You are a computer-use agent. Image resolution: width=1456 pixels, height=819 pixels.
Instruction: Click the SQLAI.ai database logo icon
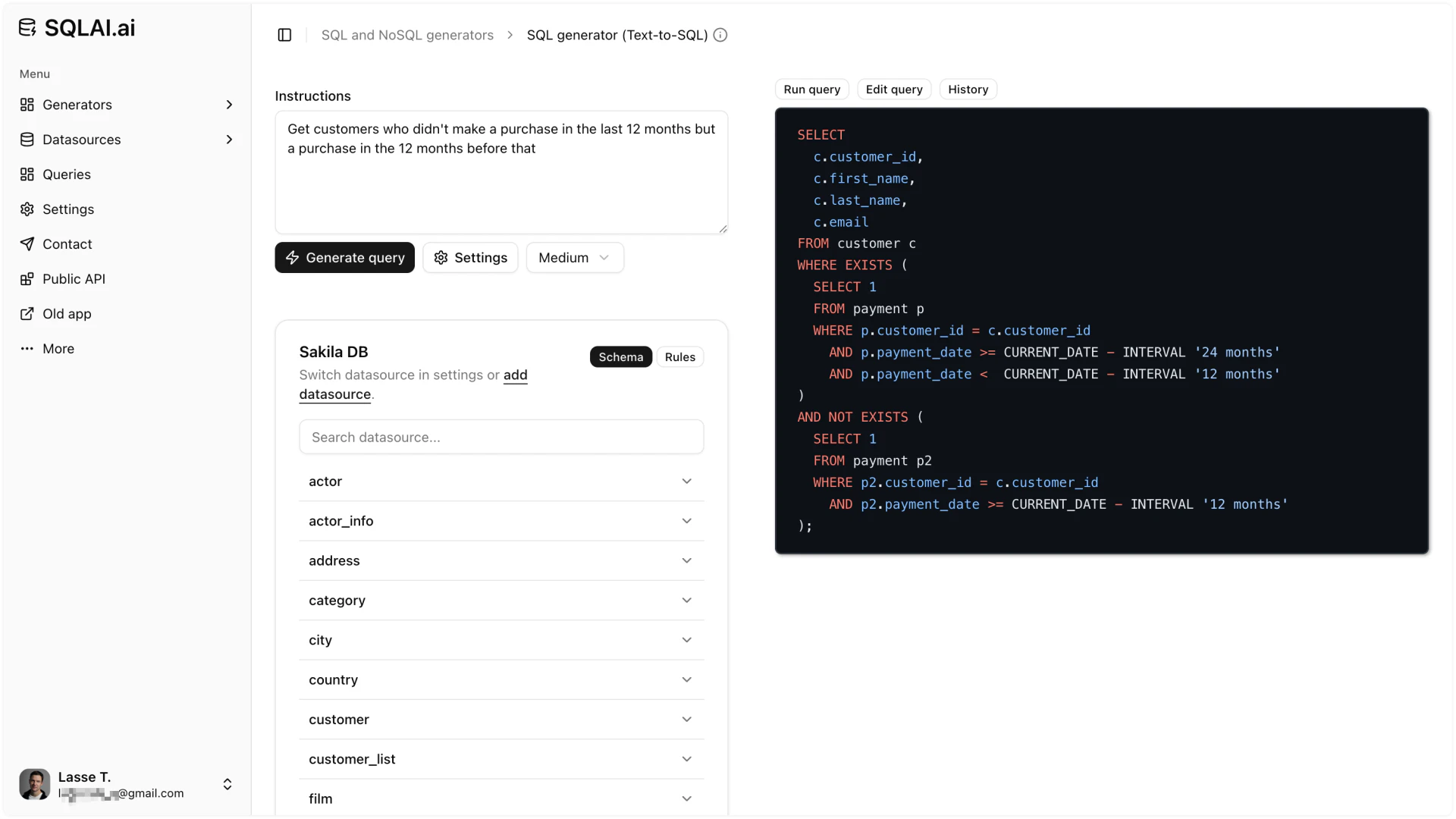click(27, 27)
